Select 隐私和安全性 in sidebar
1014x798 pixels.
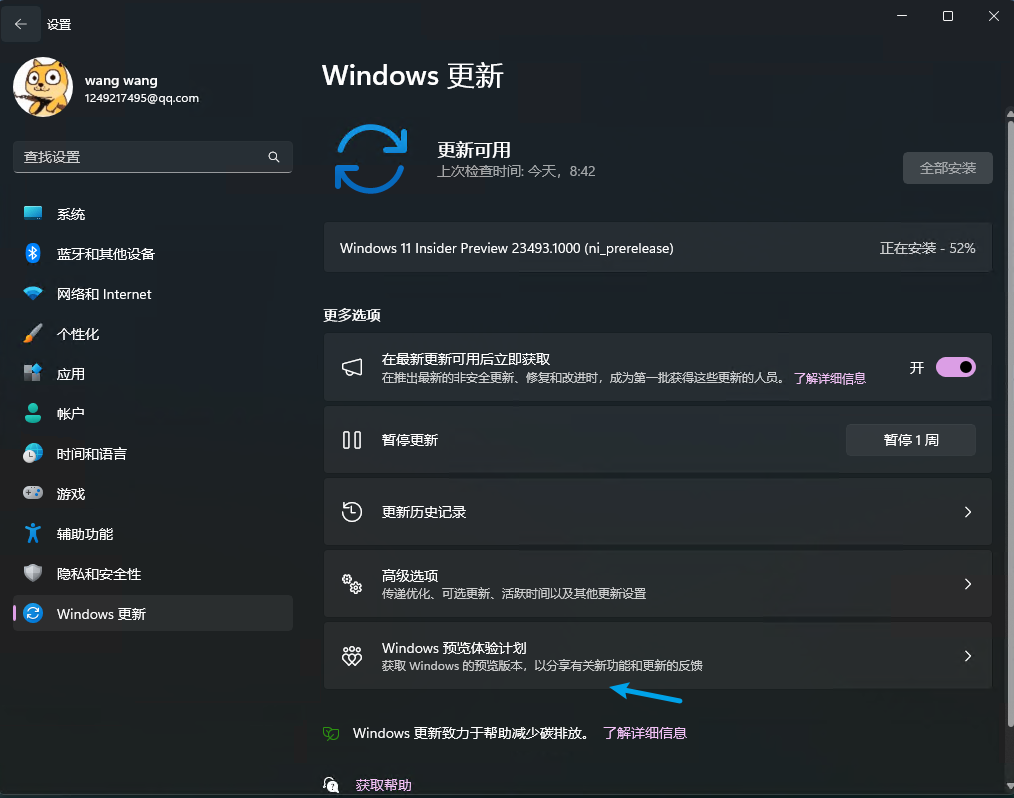tap(153, 574)
